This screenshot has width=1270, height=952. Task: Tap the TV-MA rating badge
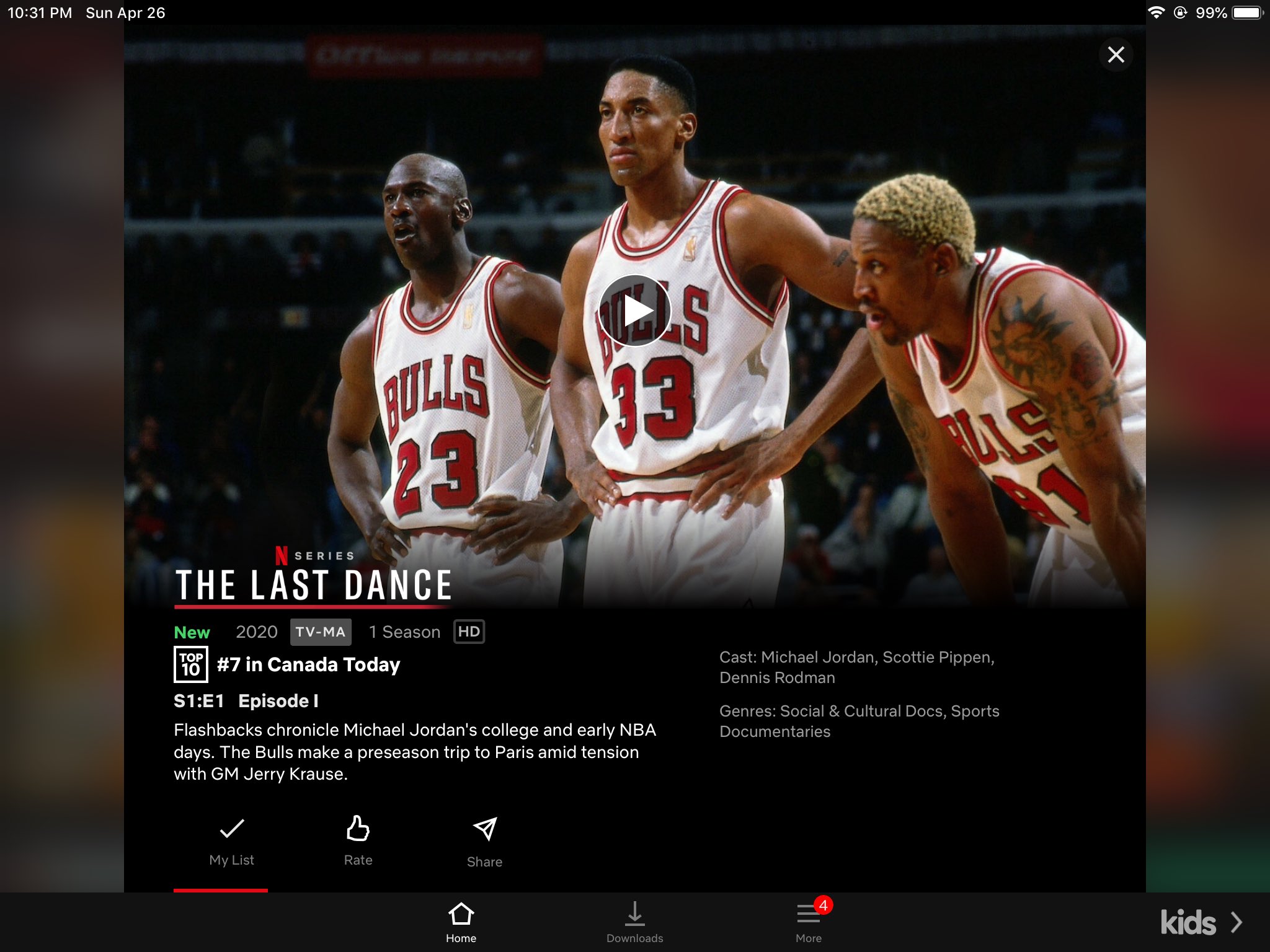point(321,632)
